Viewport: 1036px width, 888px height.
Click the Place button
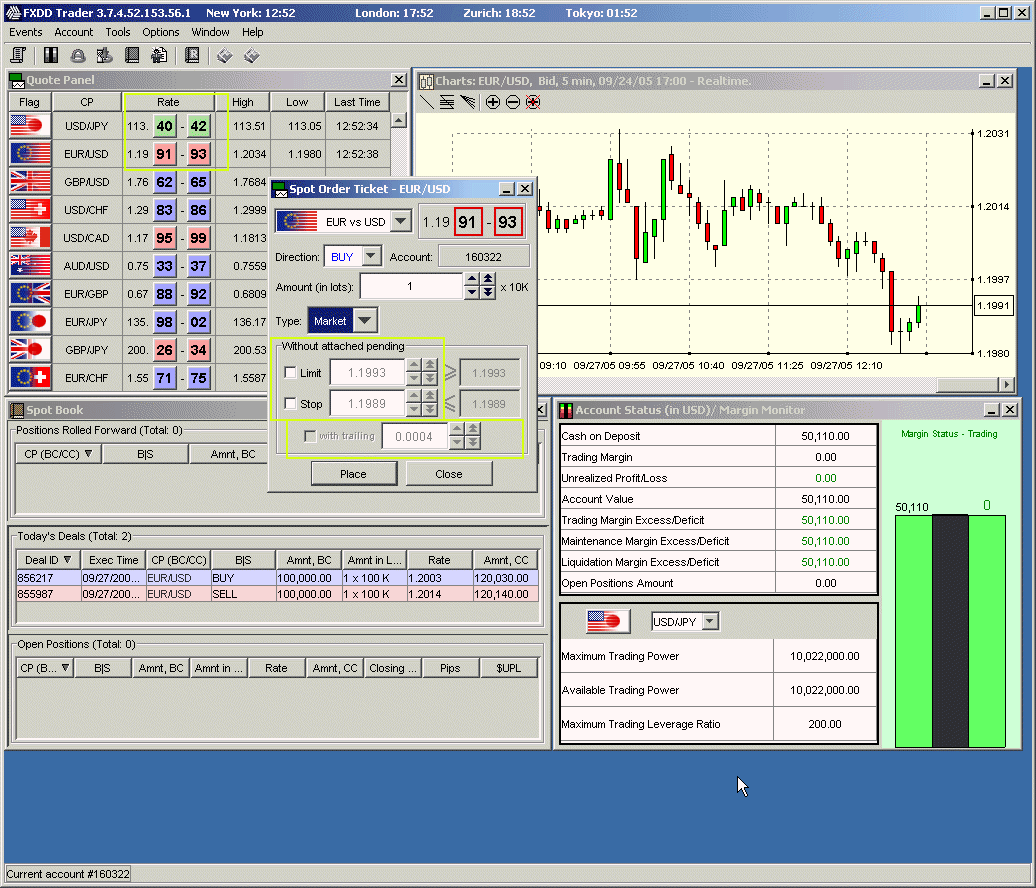[353, 474]
